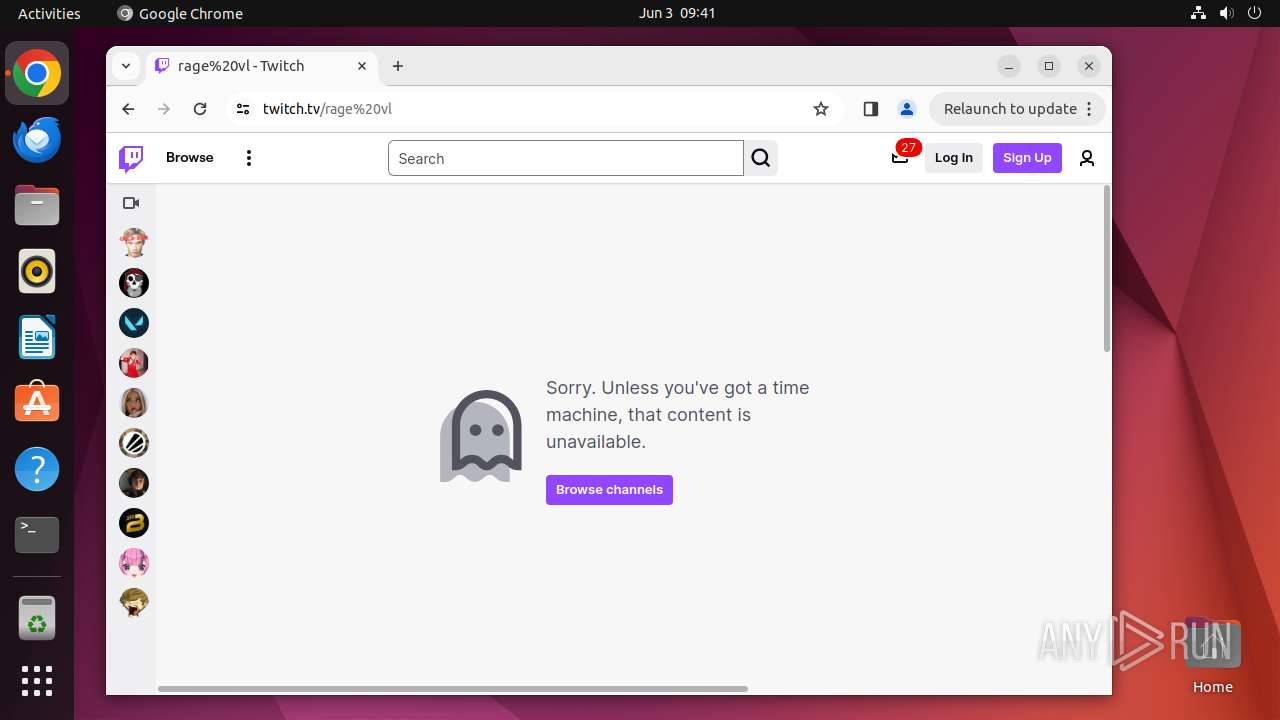
Task: Open the Valorant-logo avatar channel
Action: click(134, 323)
